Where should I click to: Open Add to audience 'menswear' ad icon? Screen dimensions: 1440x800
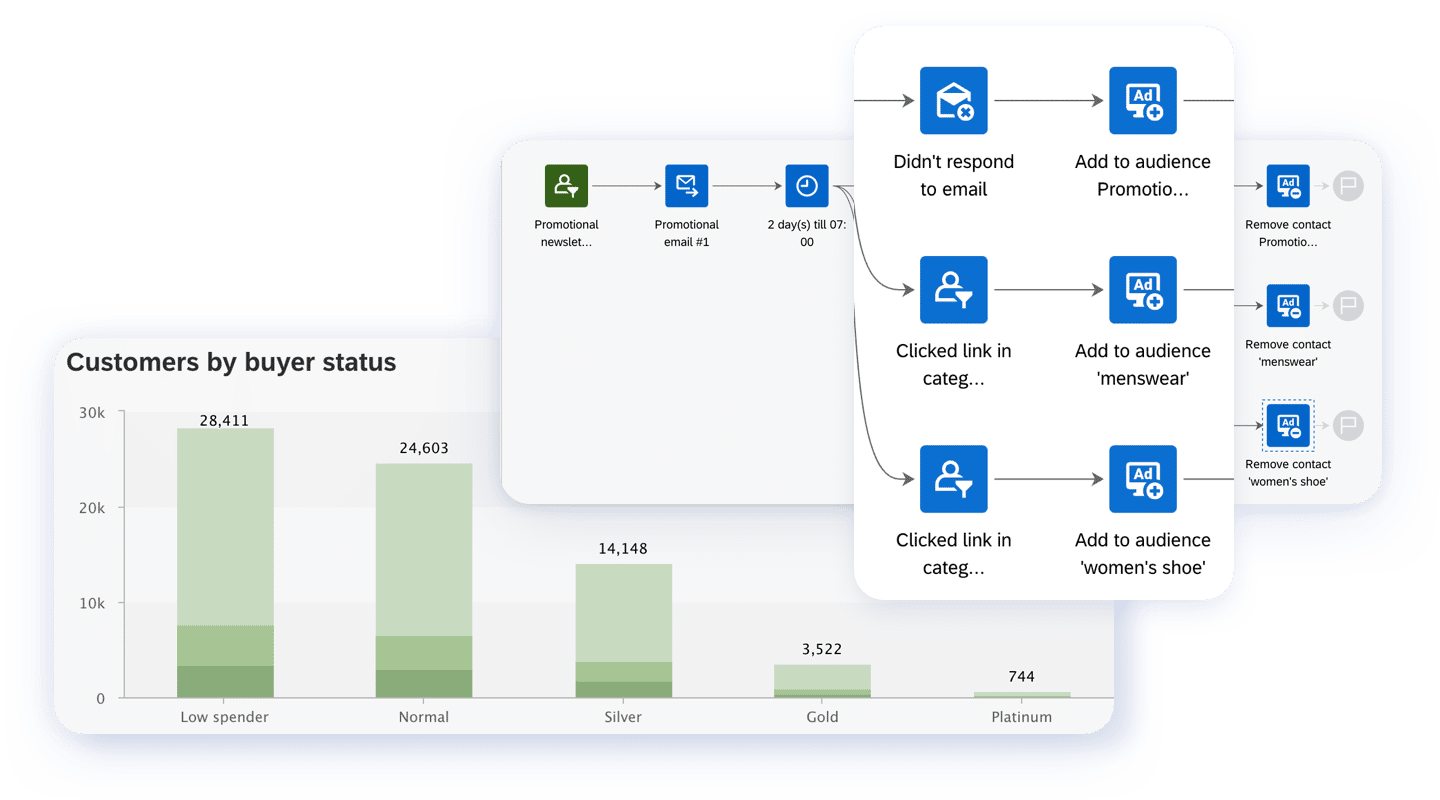pyautogui.click(x=1143, y=290)
